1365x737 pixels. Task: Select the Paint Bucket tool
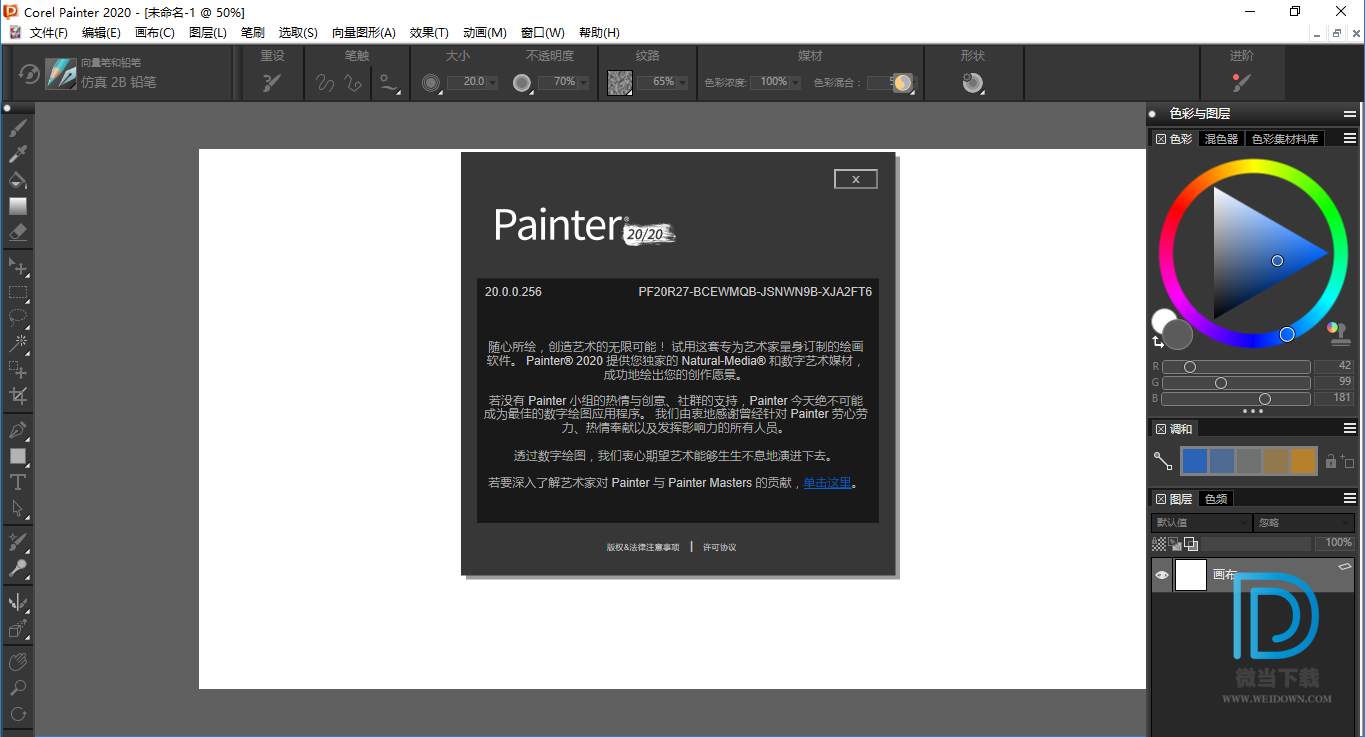pyautogui.click(x=18, y=180)
